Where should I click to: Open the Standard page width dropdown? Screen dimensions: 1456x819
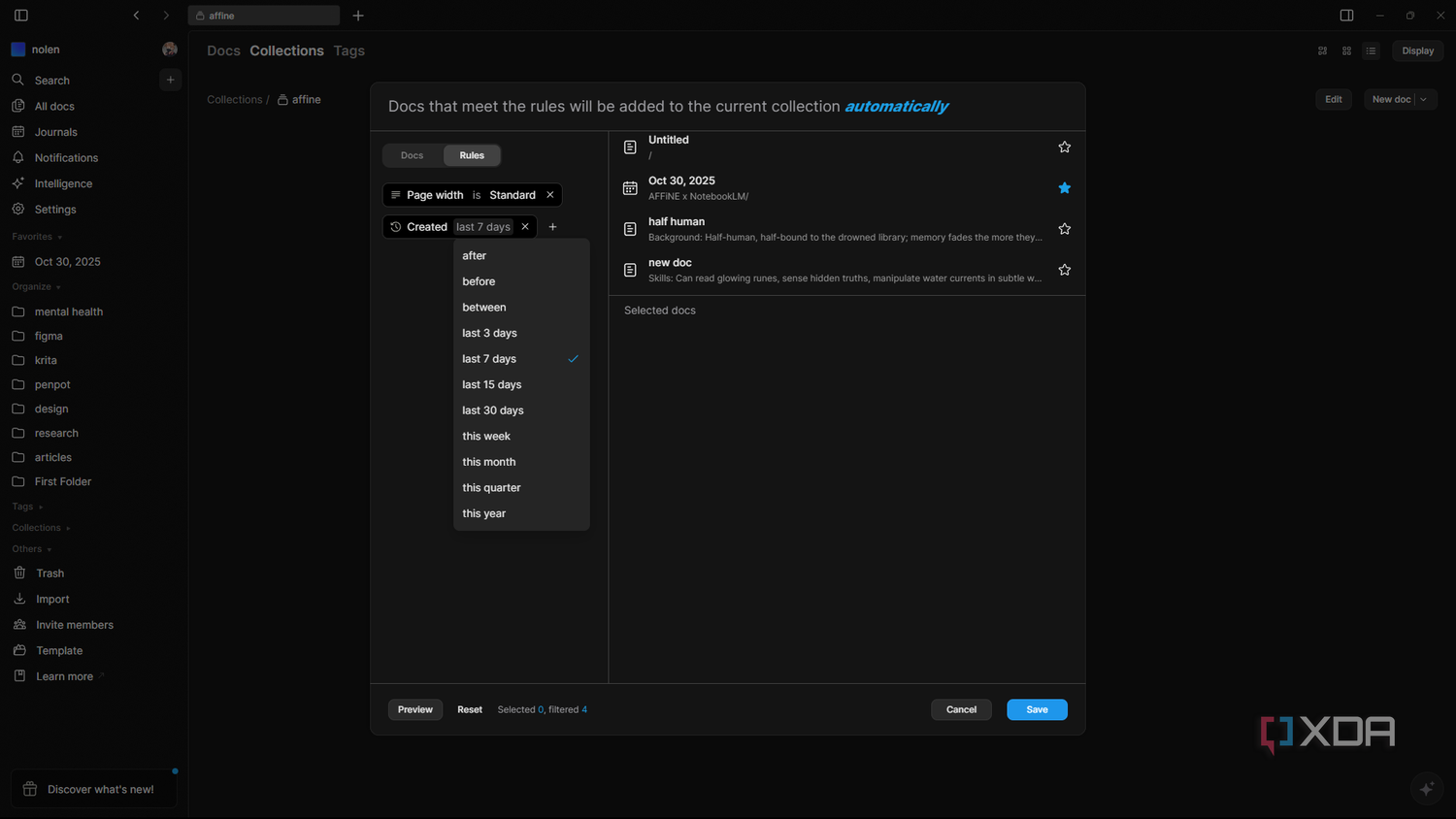click(513, 195)
